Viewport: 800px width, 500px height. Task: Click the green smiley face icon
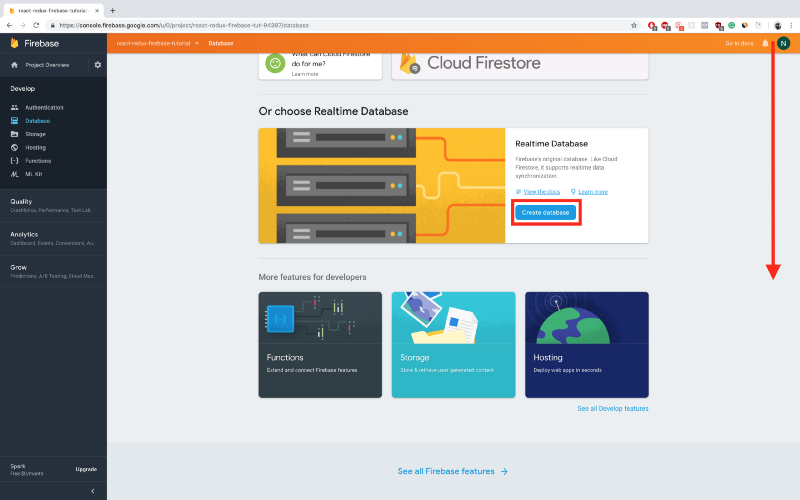275,63
